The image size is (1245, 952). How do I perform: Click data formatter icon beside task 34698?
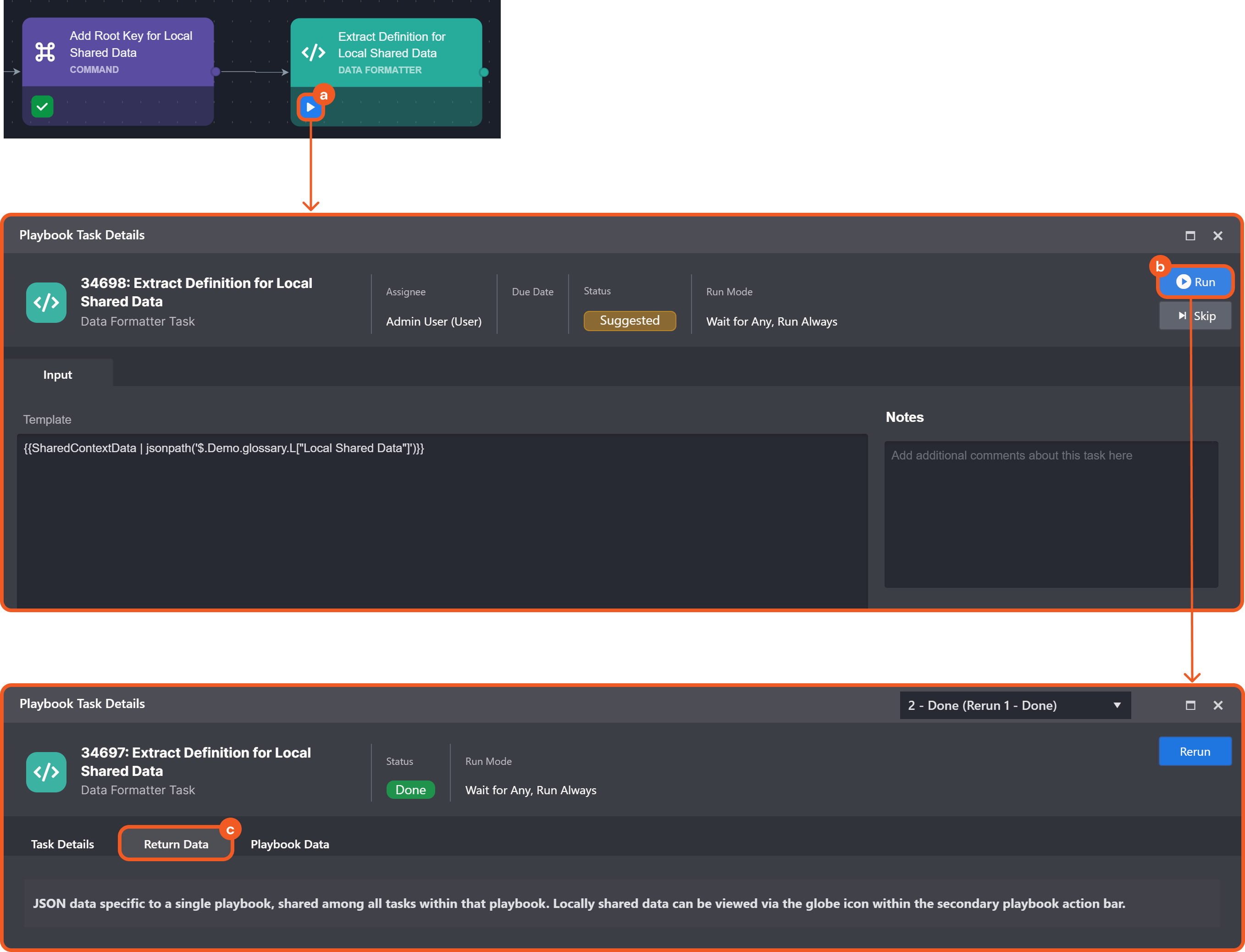46,303
